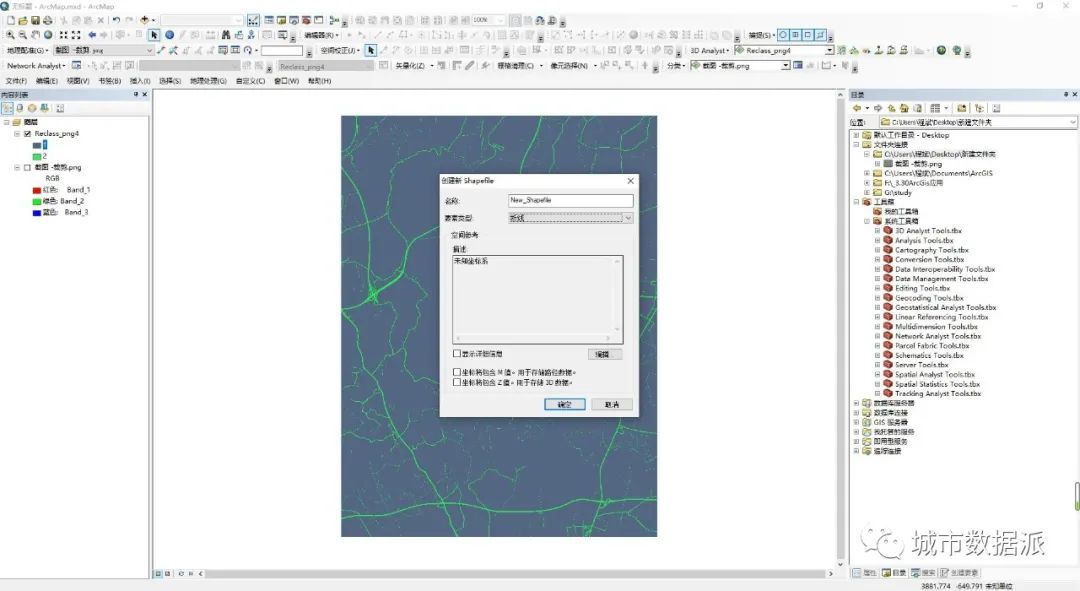Click the List By Source icon in table of contents

coord(20,108)
